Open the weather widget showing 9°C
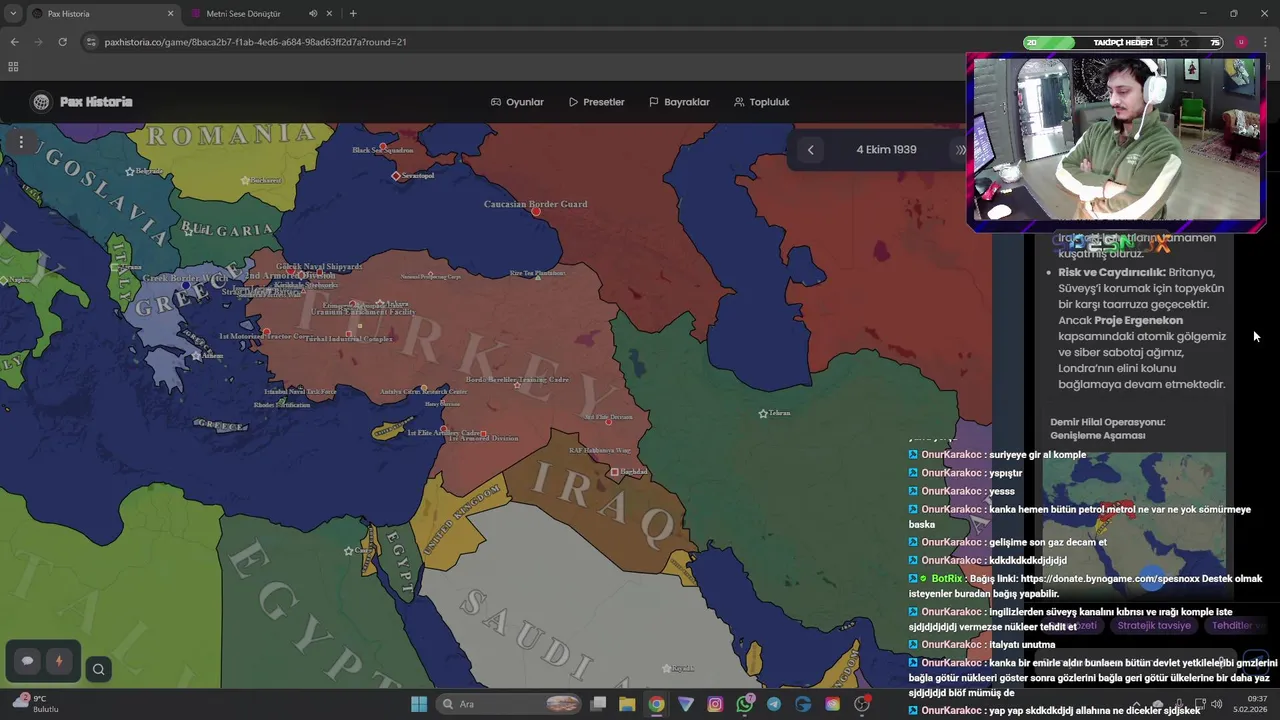This screenshot has width=1280, height=720. pos(35,704)
